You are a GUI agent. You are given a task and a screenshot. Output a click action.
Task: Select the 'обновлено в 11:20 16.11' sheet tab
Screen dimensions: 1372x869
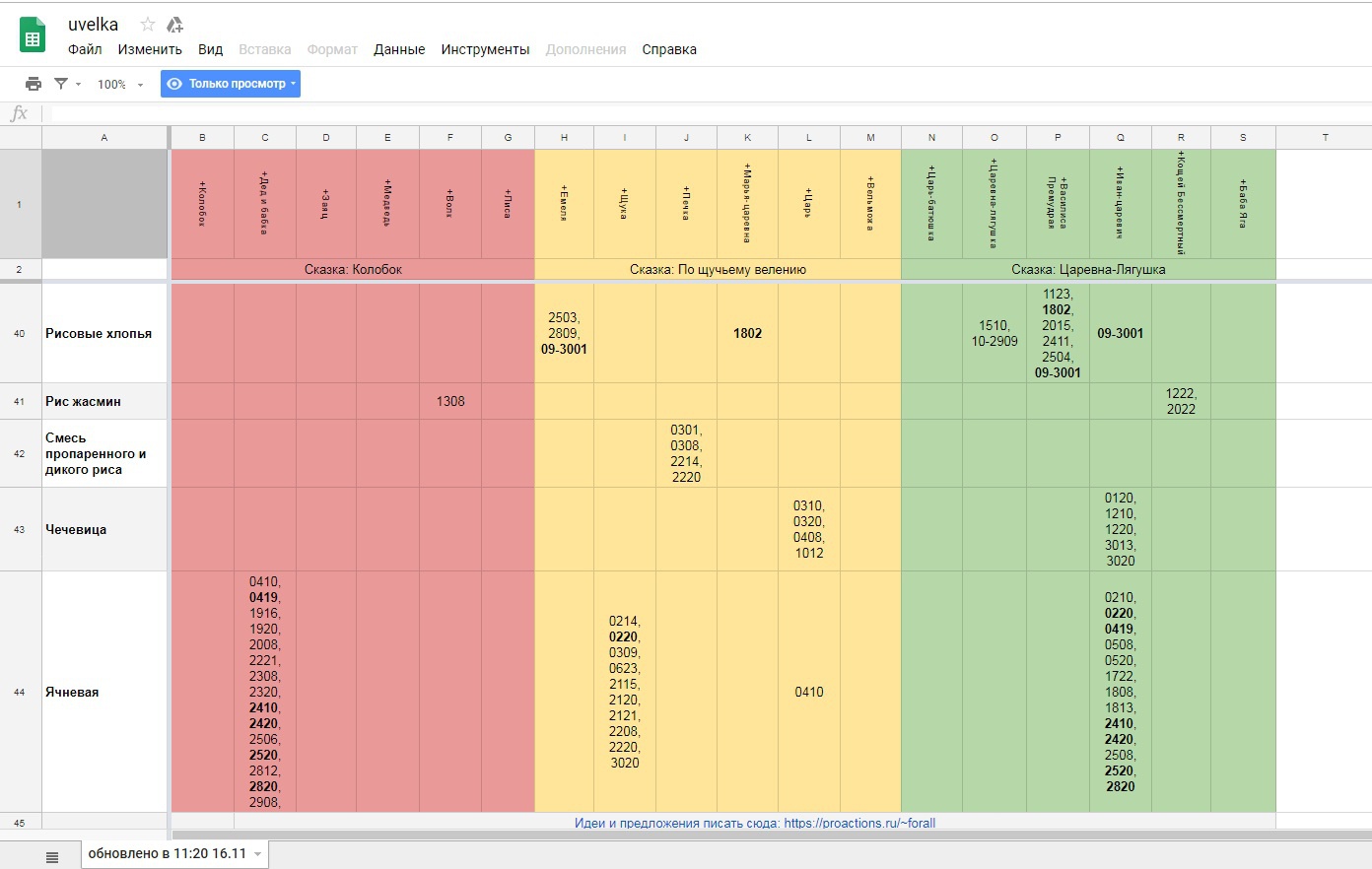tap(167, 853)
